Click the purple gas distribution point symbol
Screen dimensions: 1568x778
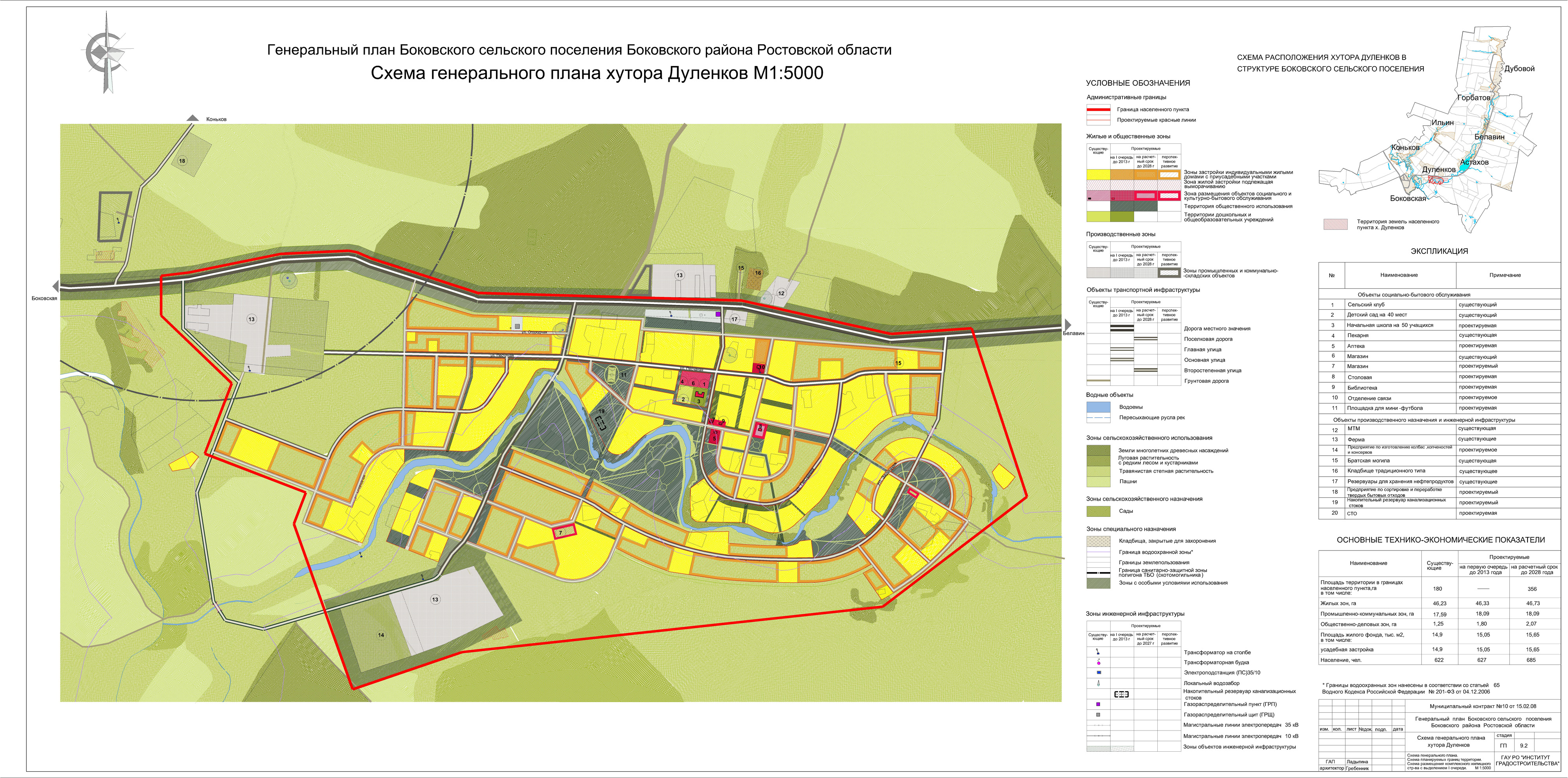tap(1098, 704)
